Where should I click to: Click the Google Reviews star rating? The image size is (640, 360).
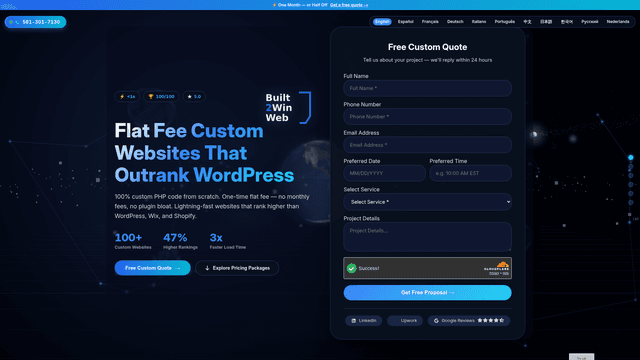click(x=491, y=320)
